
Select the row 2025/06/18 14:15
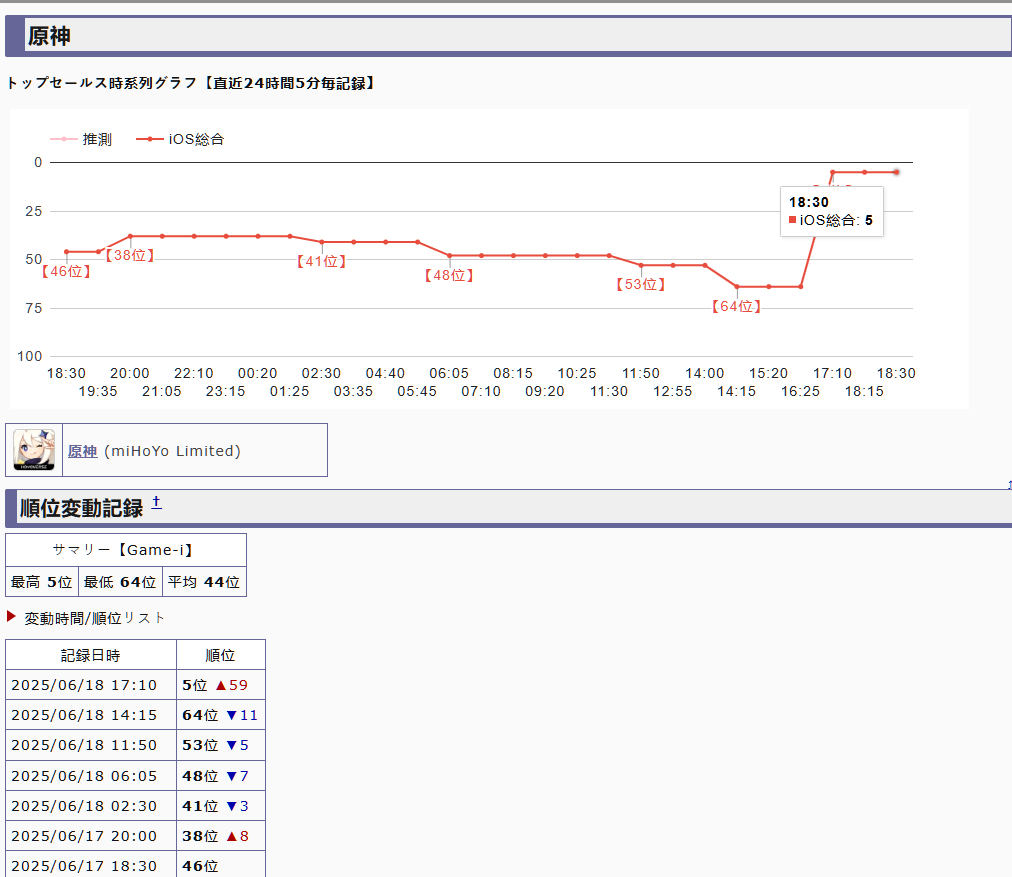click(x=136, y=715)
